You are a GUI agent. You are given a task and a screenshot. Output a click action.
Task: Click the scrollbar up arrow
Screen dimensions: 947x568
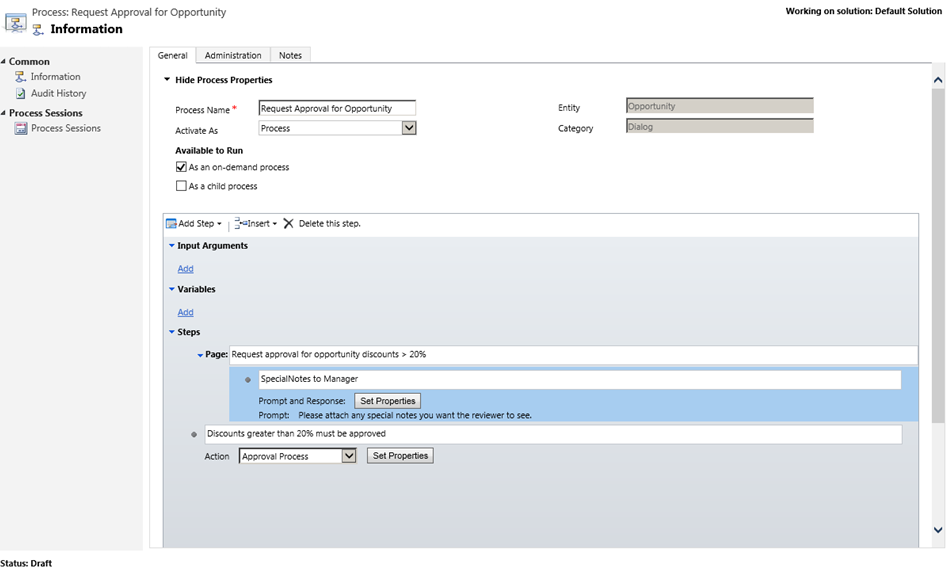(x=938, y=80)
